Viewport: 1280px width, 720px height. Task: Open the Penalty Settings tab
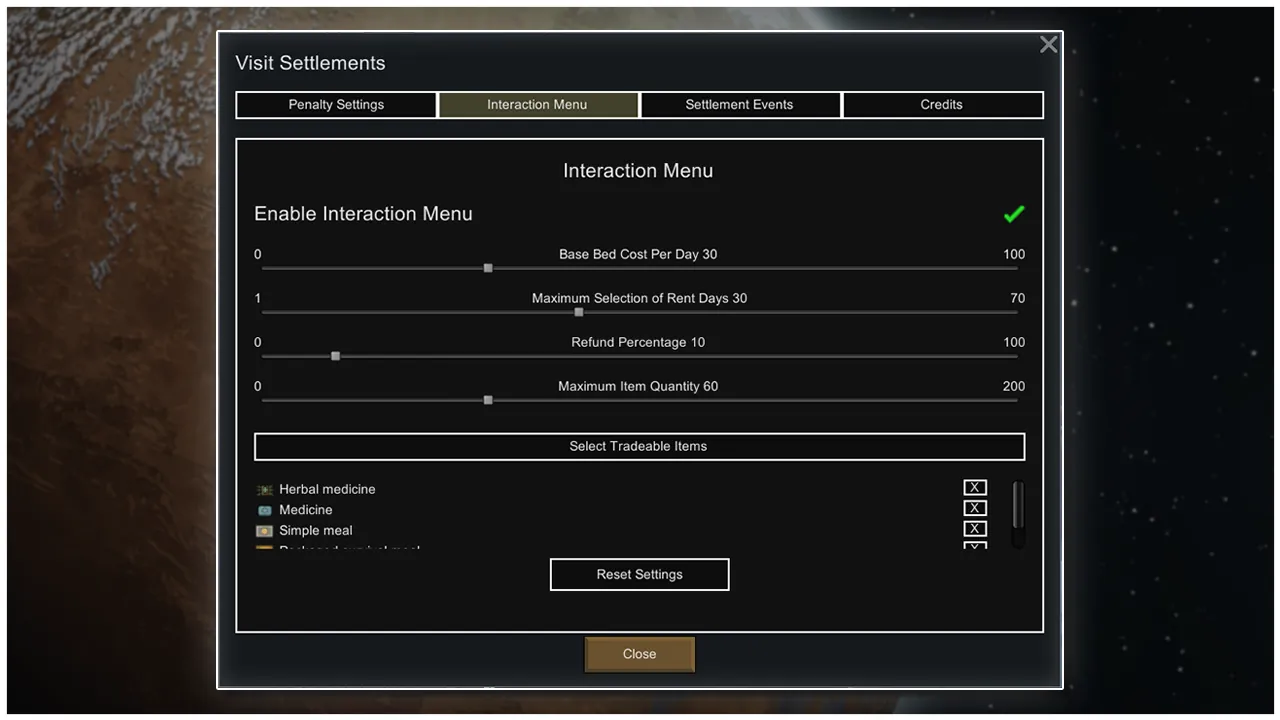click(336, 105)
